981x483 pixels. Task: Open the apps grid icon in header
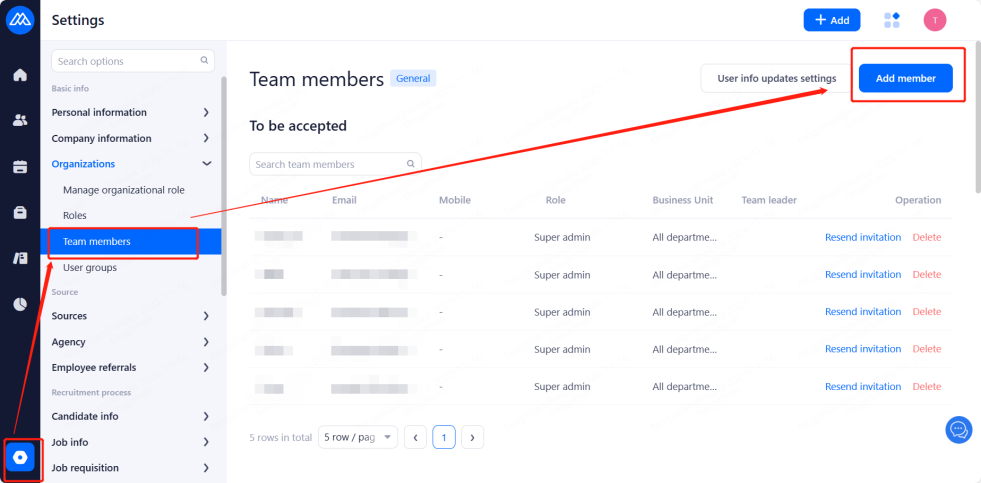(892, 20)
